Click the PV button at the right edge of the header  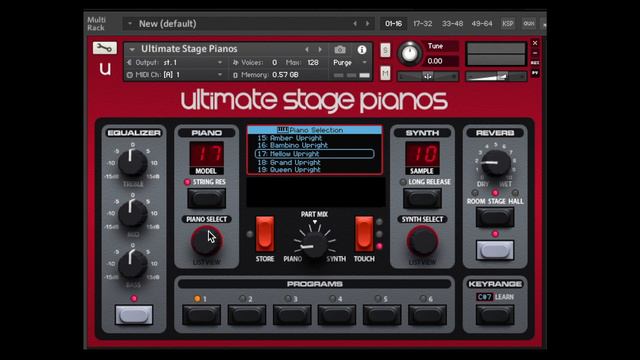pos(535,73)
